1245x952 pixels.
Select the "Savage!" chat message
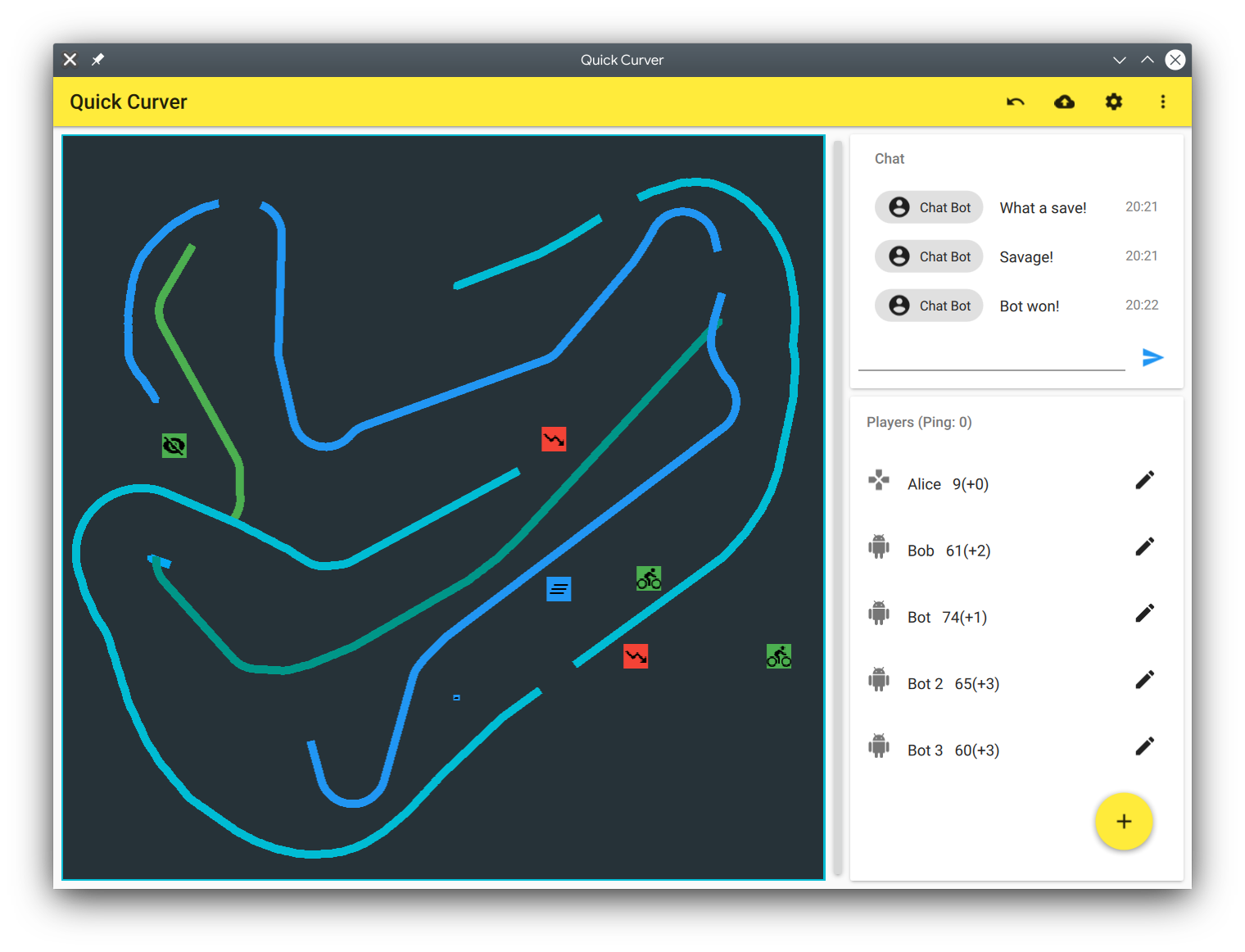(1026, 257)
